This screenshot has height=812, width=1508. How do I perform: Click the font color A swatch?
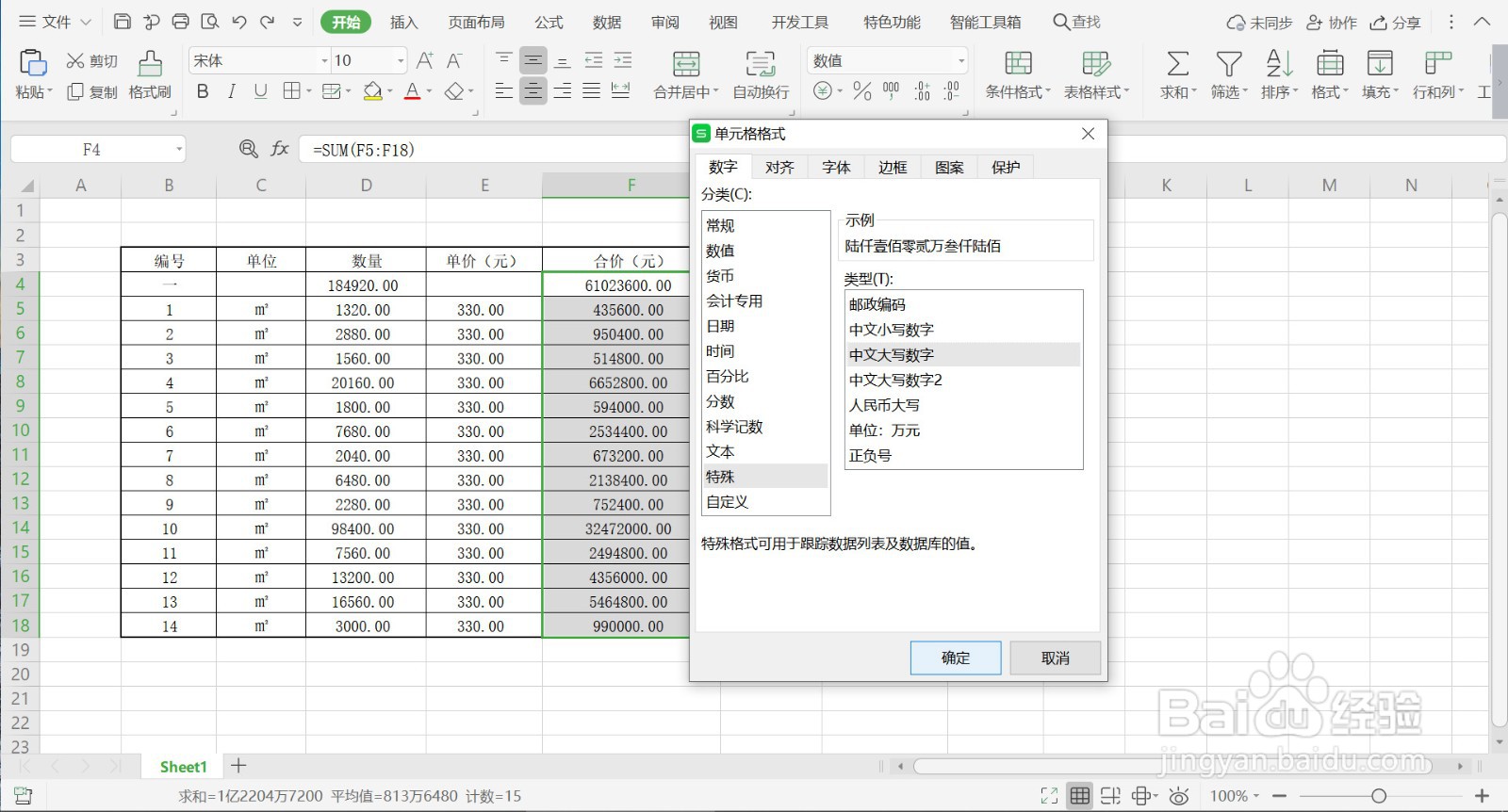(412, 91)
